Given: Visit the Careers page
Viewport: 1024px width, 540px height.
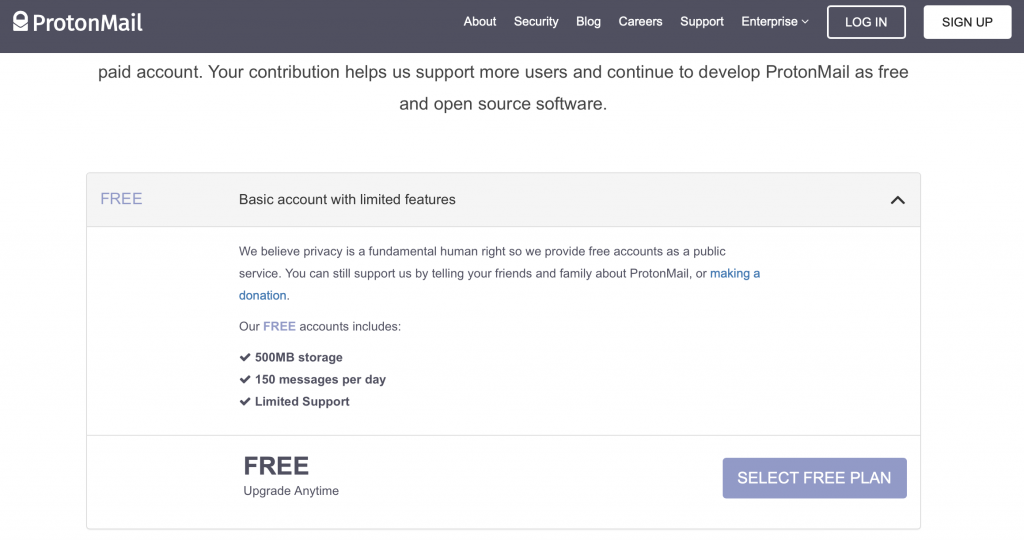Looking at the screenshot, I should coord(640,22).
